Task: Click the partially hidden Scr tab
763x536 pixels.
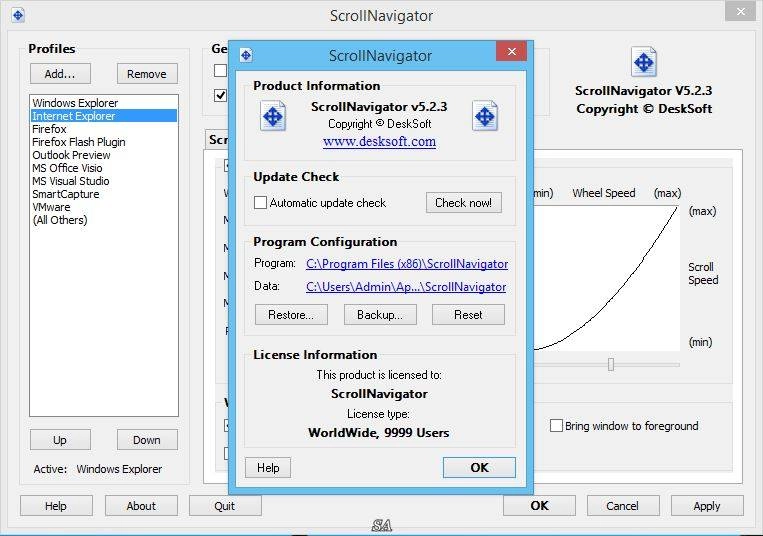Action: 218,140
